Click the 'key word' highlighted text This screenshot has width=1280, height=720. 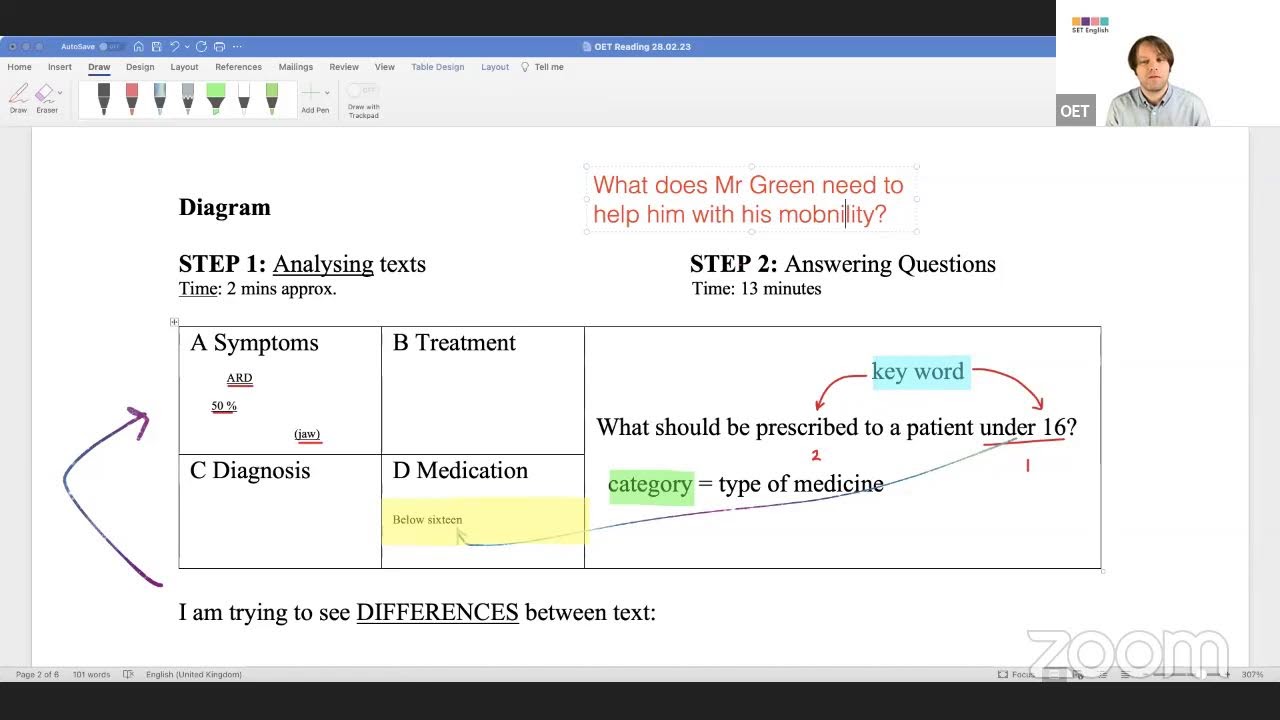(918, 372)
